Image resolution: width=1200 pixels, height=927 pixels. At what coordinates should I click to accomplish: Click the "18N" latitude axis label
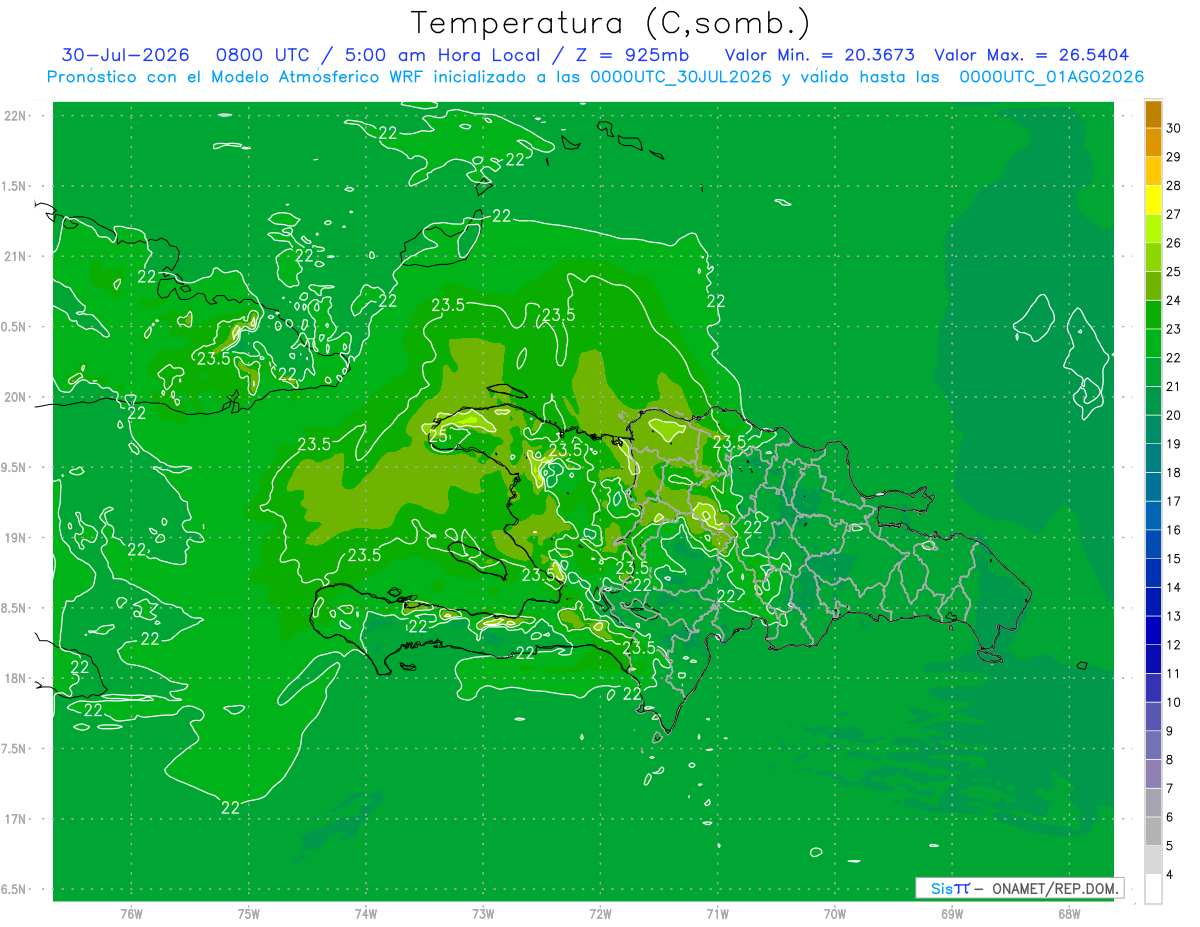tap(14, 678)
